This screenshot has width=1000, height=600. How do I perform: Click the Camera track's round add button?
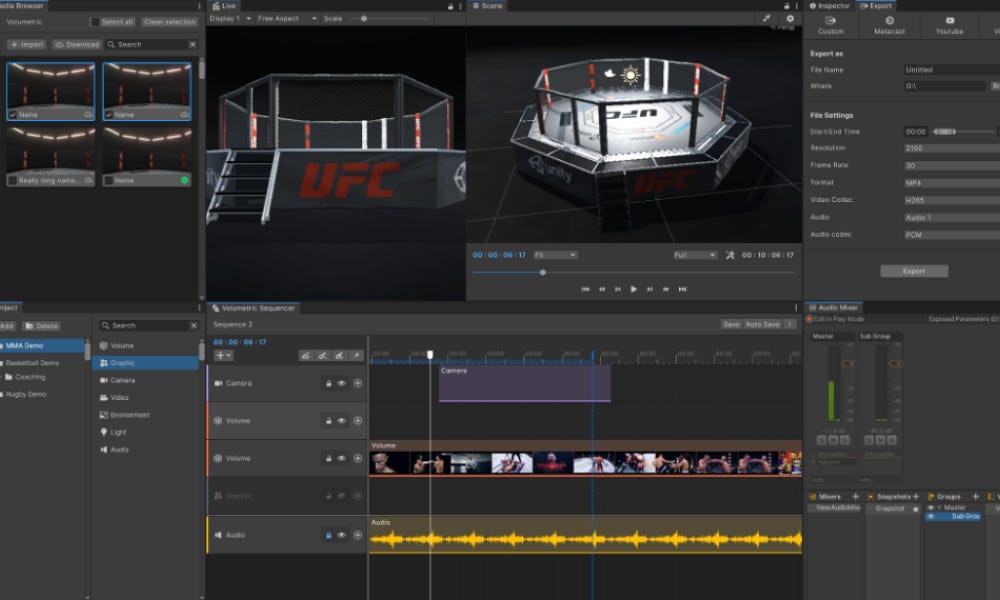click(358, 383)
